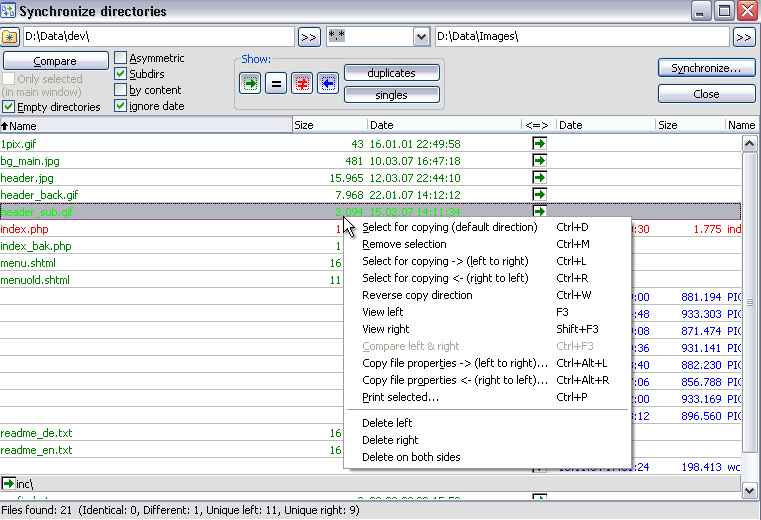The height and width of the screenshot is (520, 761).
Task: Toggle show right-to-left blue arrow filter
Action: [328, 83]
